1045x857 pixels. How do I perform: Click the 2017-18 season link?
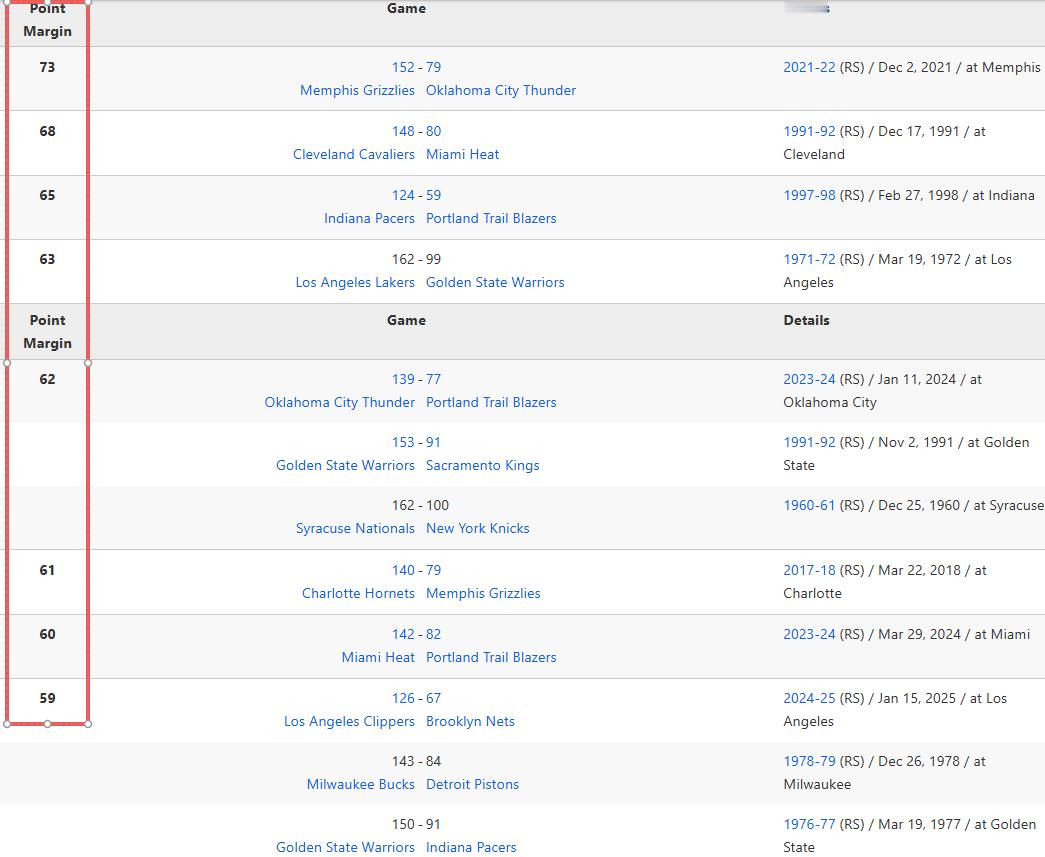click(809, 570)
